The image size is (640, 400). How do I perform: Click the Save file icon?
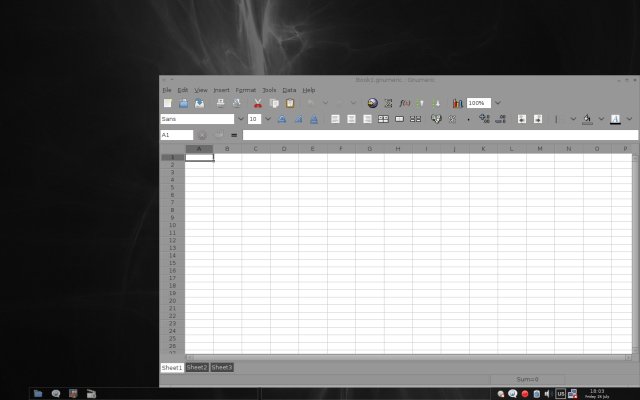(x=199, y=103)
